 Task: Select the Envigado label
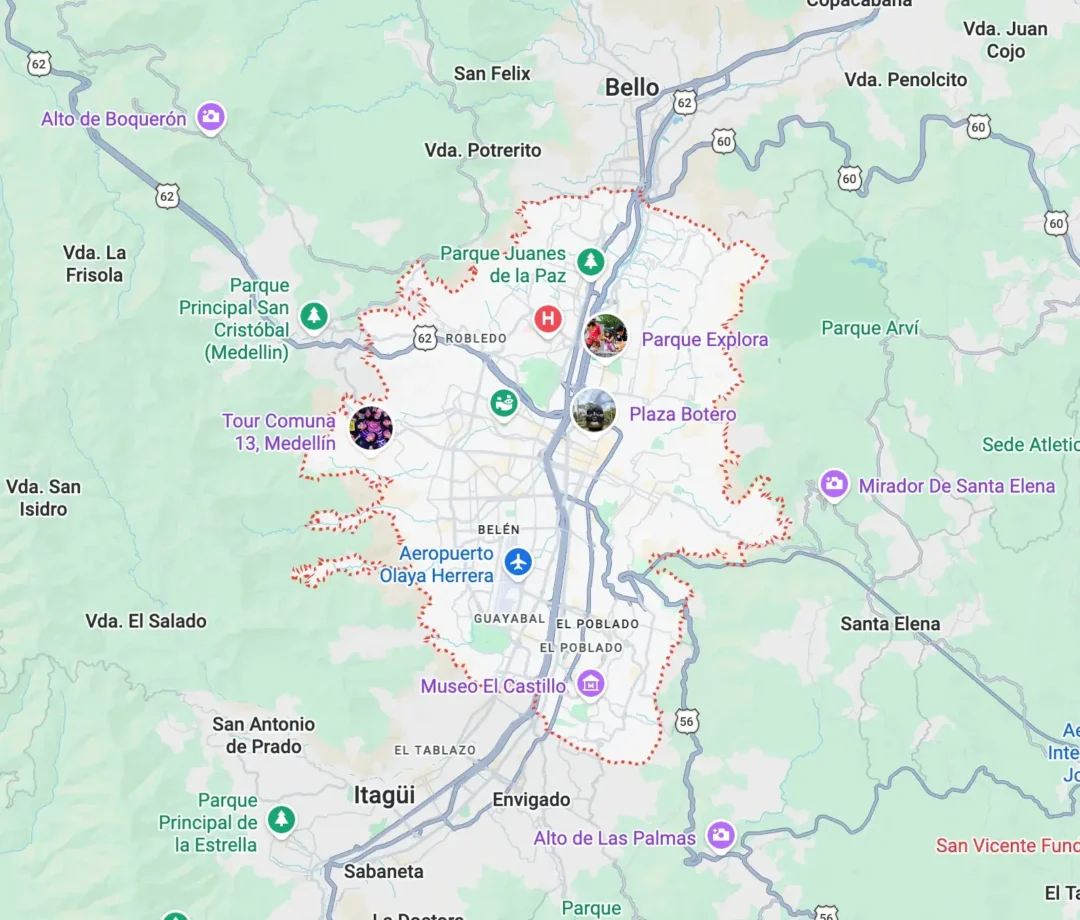point(531,799)
